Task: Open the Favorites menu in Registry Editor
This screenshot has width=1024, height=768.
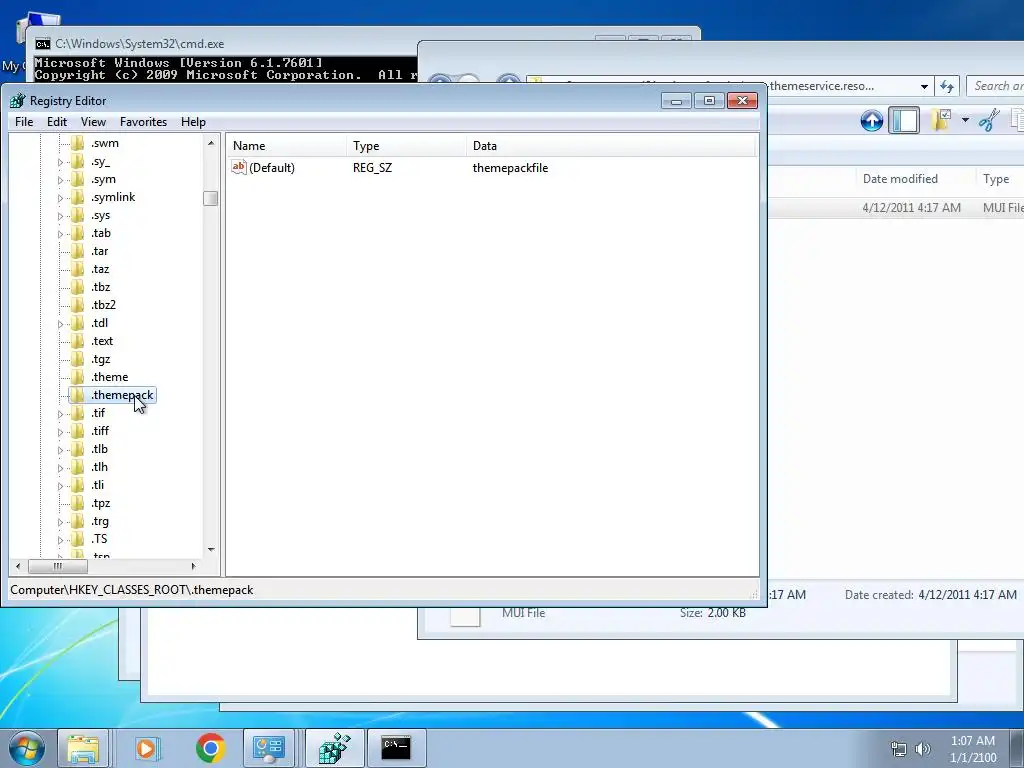Action: click(x=143, y=122)
